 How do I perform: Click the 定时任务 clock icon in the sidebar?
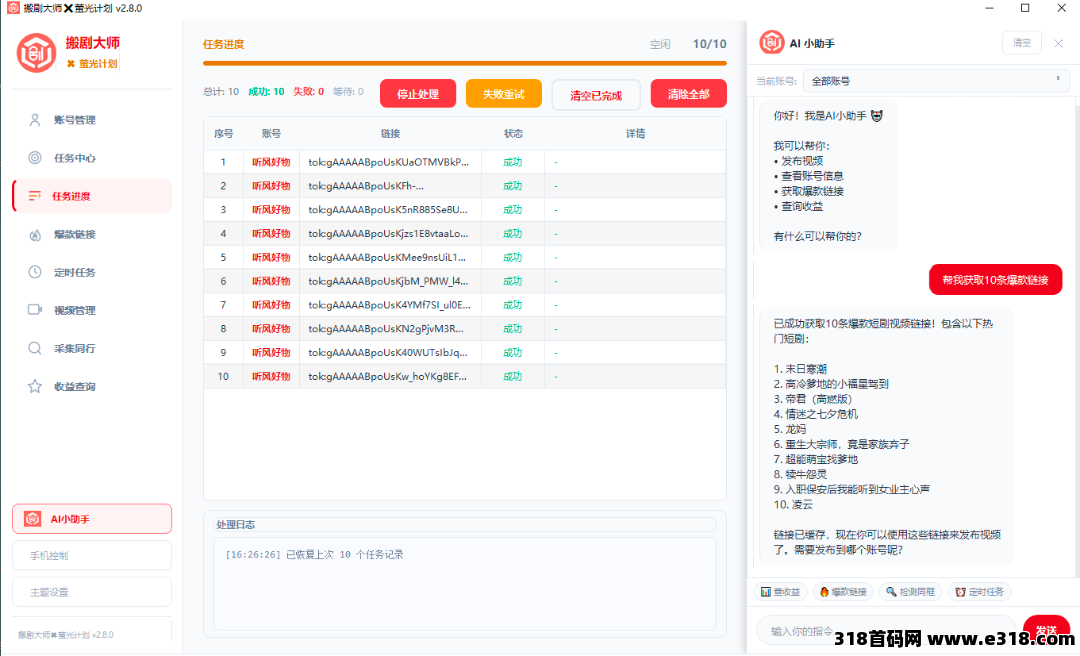[x=35, y=272]
